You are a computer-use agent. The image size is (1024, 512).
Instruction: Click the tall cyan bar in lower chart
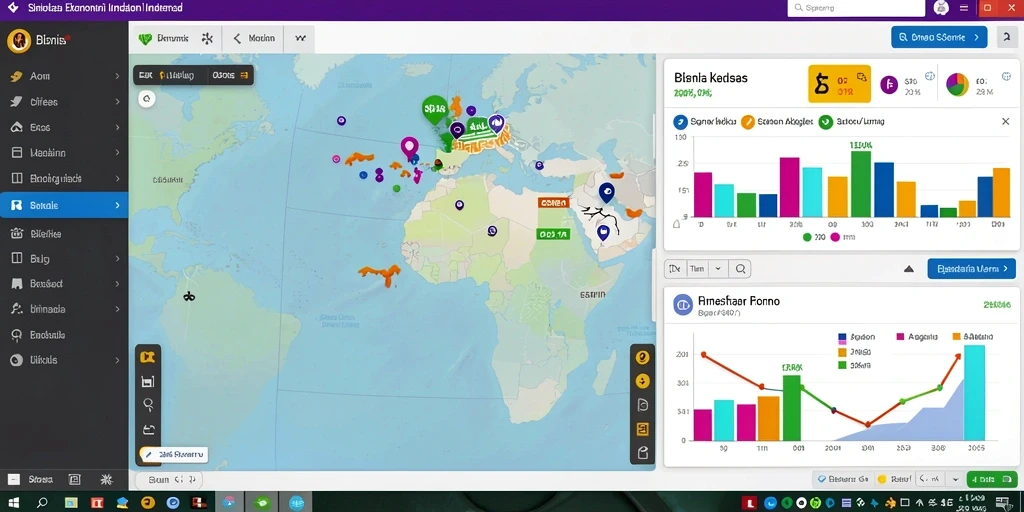point(974,392)
